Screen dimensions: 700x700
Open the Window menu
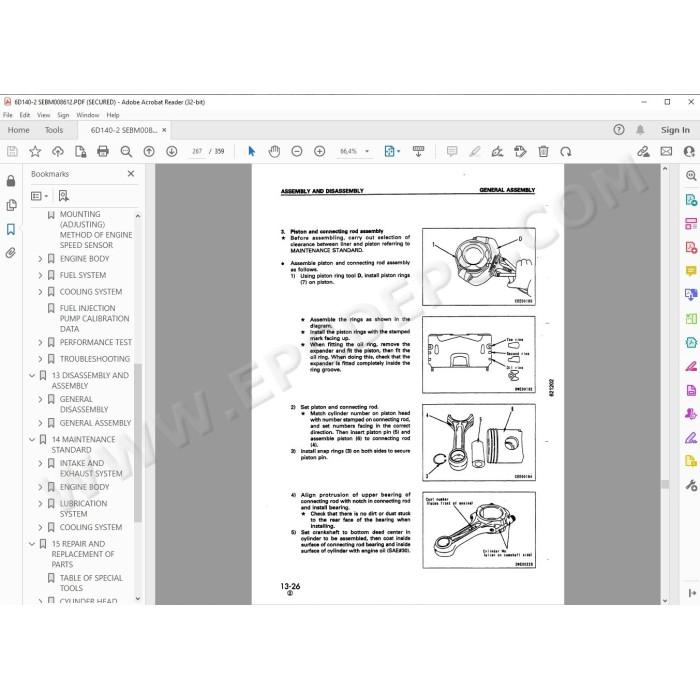point(88,115)
